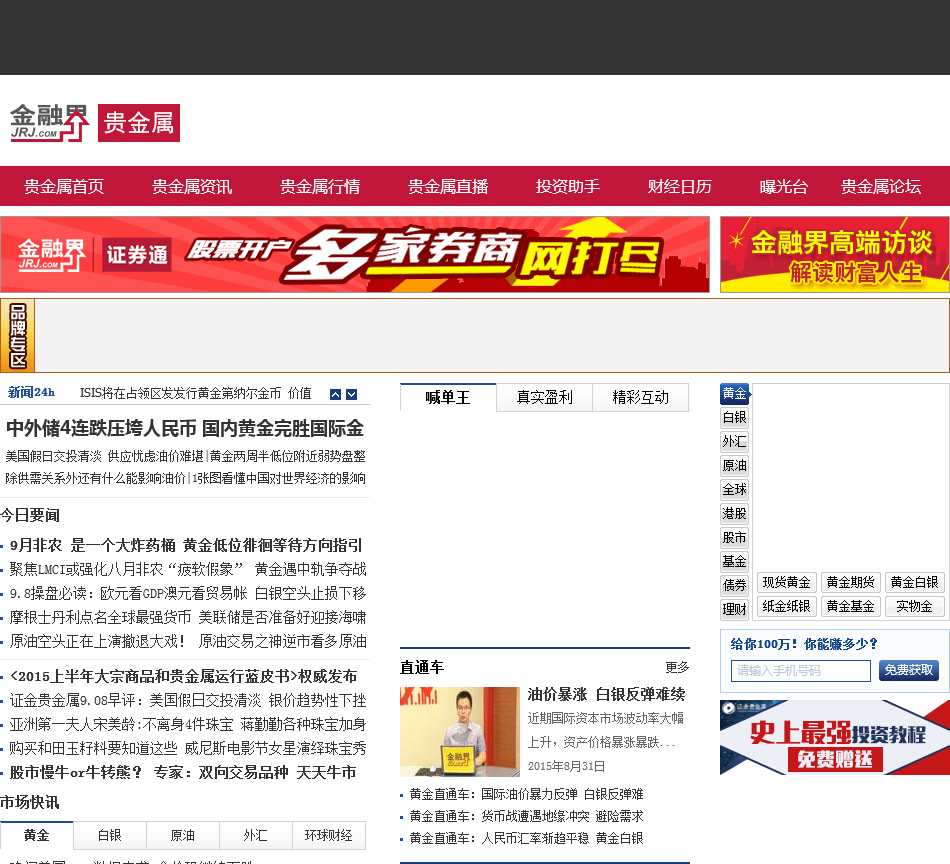Screen dimensions: 950x864
Task: Open 聚焦LMCI或强化八月非农 article
Action: click(x=188, y=570)
